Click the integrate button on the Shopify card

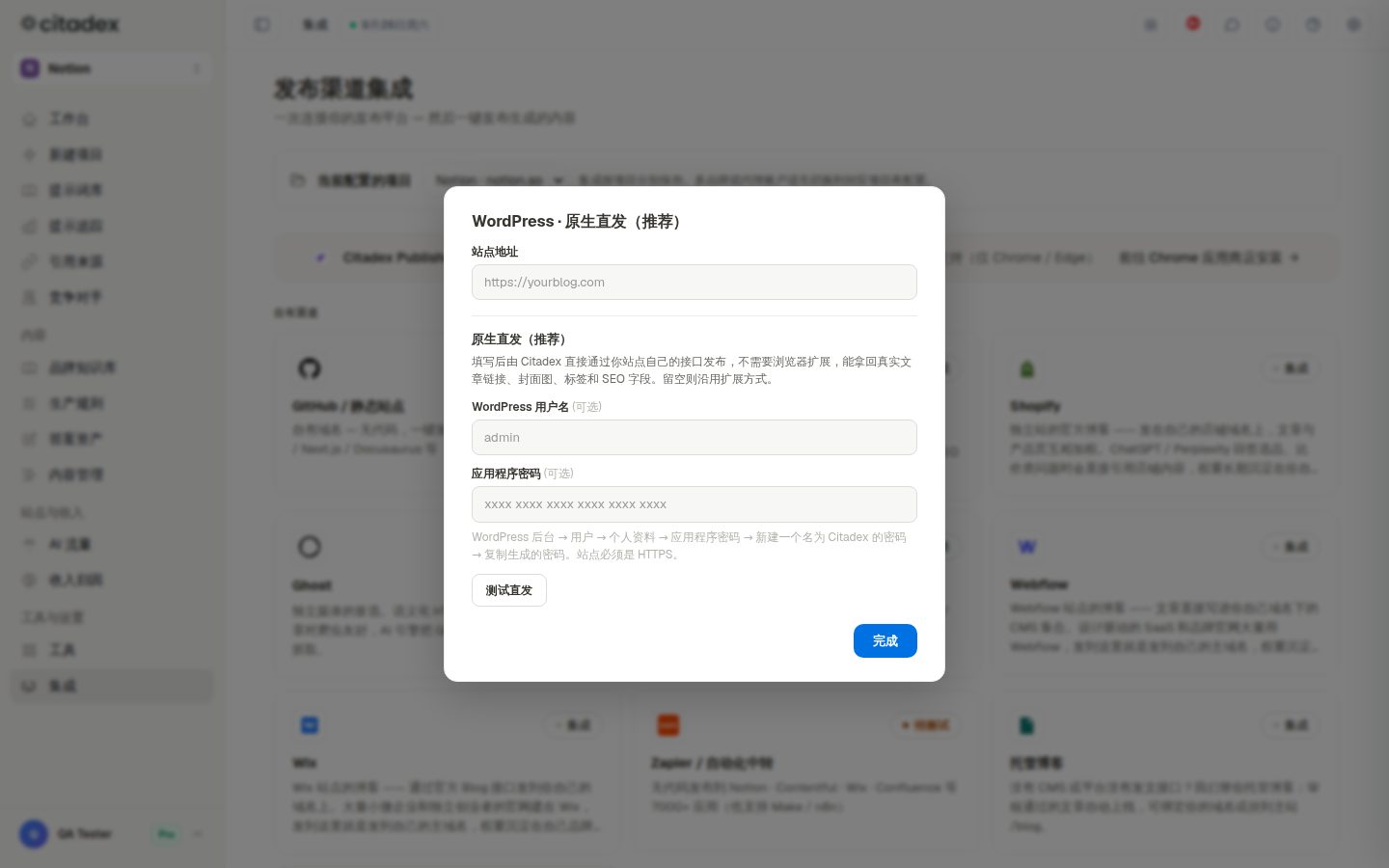1291,368
